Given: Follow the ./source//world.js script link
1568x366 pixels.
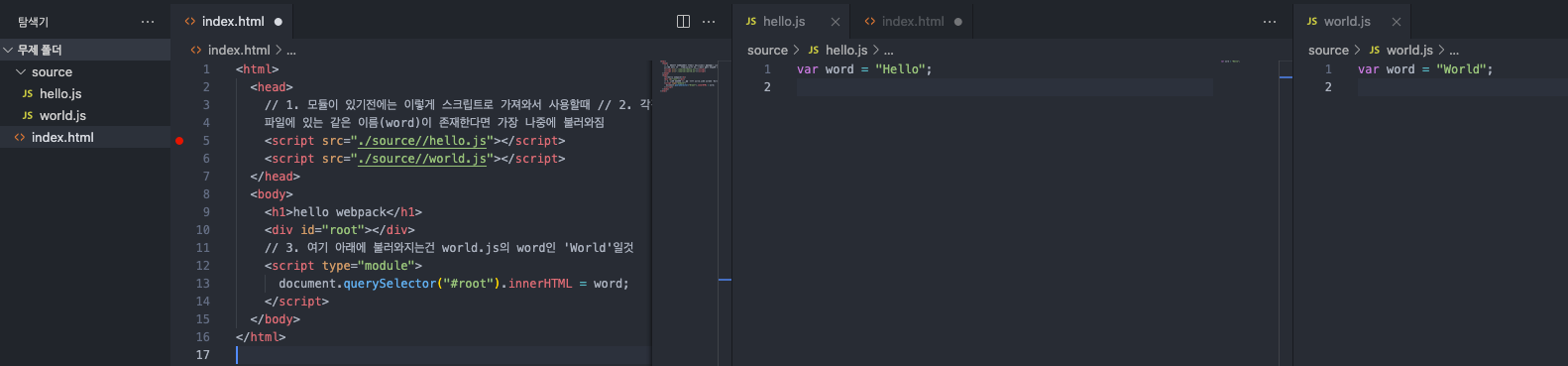Looking at the screenshot, I should coord(422,159).
